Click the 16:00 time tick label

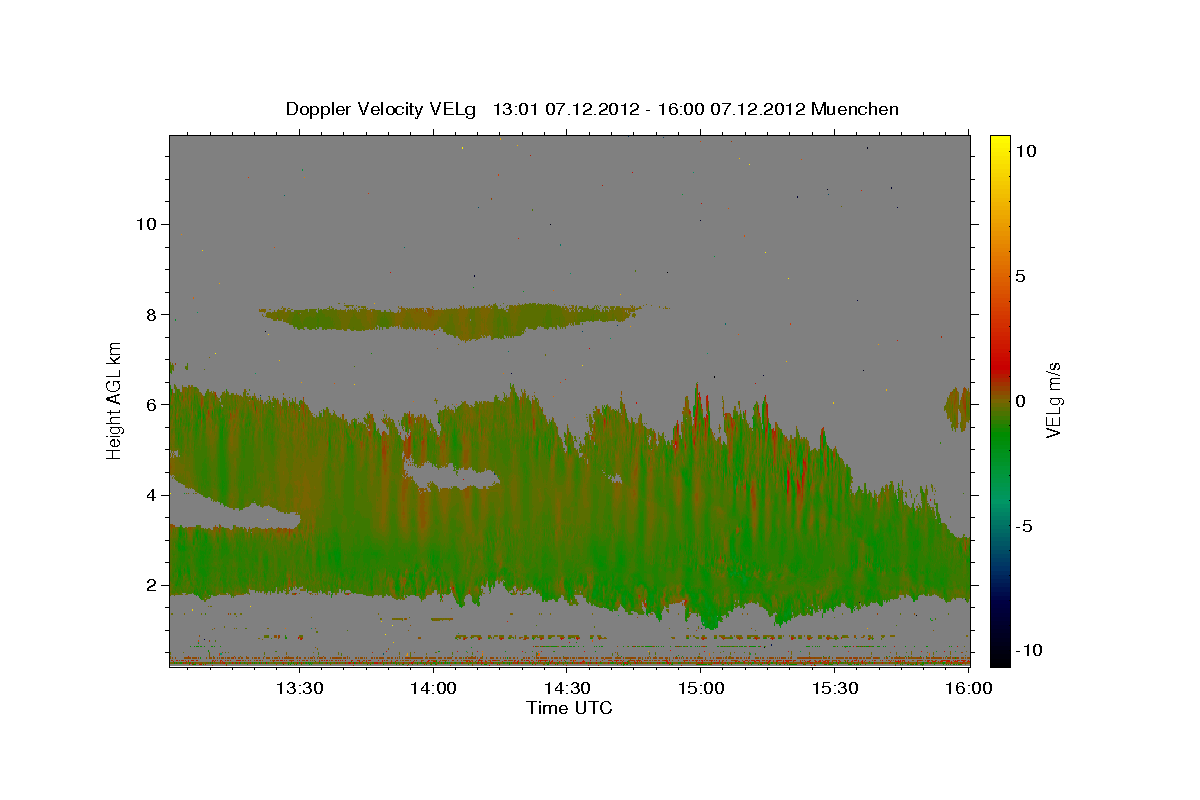pyautogui.click(x=966, y=688)
